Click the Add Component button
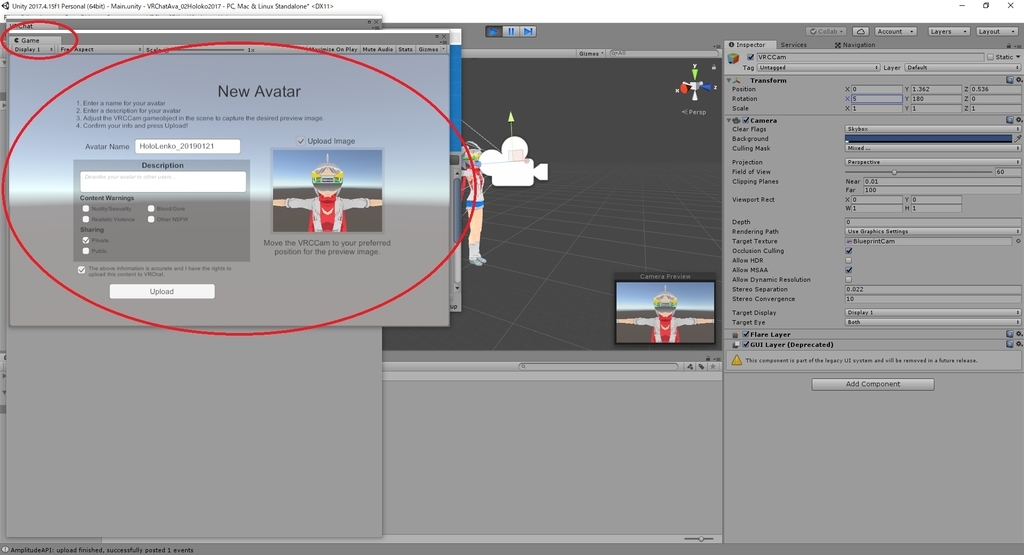This screenshot has width=1024, height=555. click(872, 384)
